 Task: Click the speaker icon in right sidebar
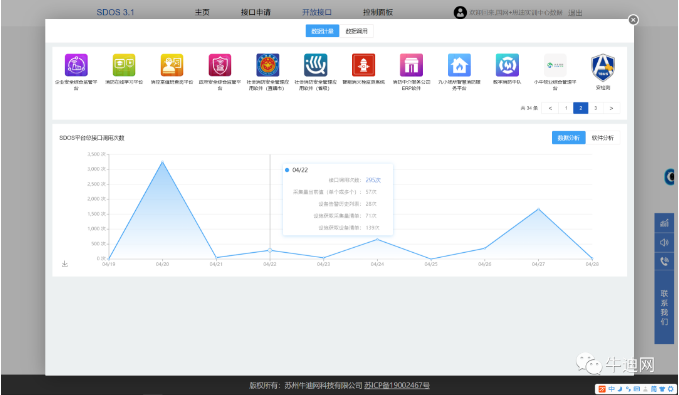point(664,242)
